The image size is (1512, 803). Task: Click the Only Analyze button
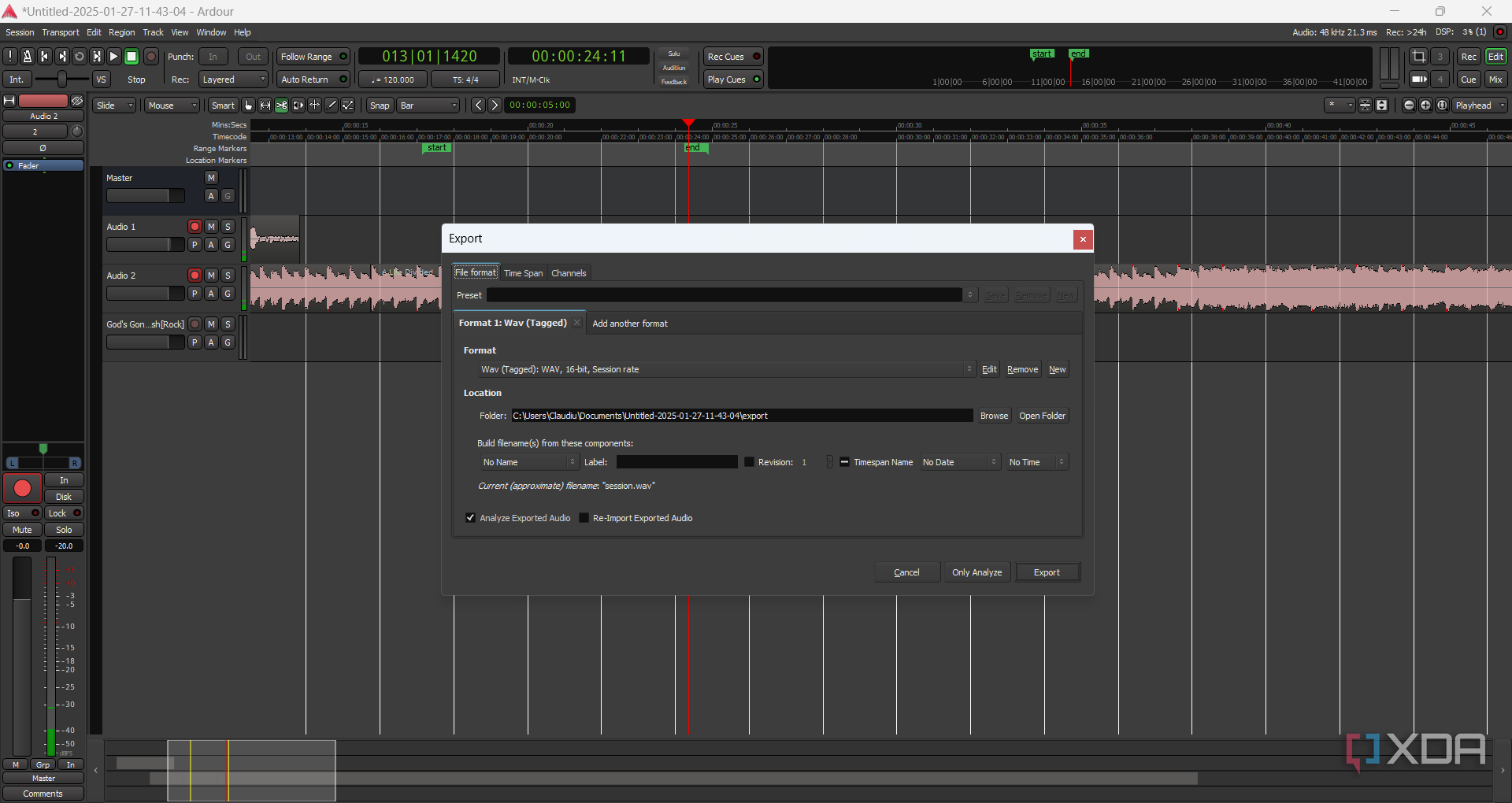976,572
